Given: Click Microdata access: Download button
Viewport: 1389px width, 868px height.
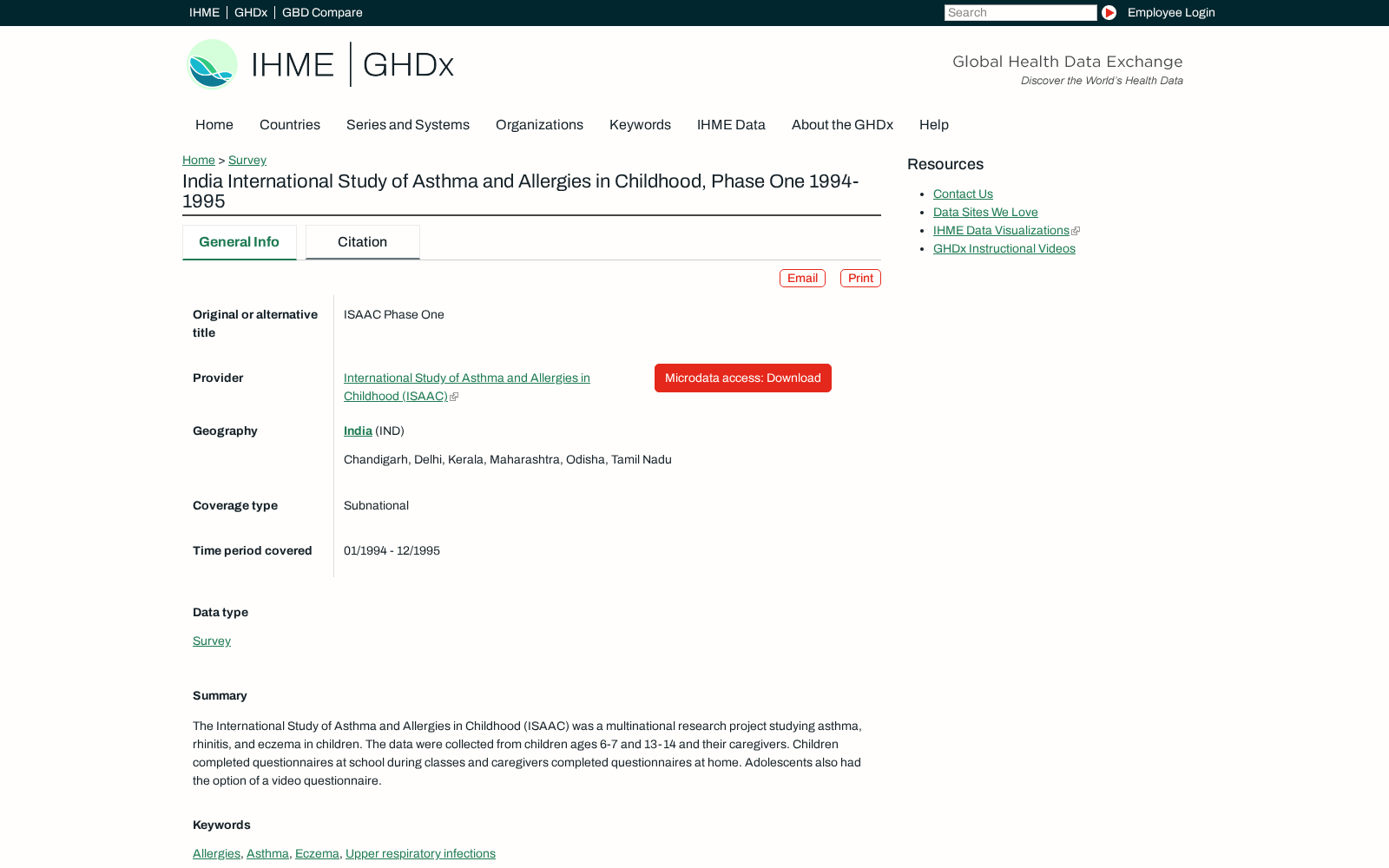Looking at the screenshot, I should [743, 378].
